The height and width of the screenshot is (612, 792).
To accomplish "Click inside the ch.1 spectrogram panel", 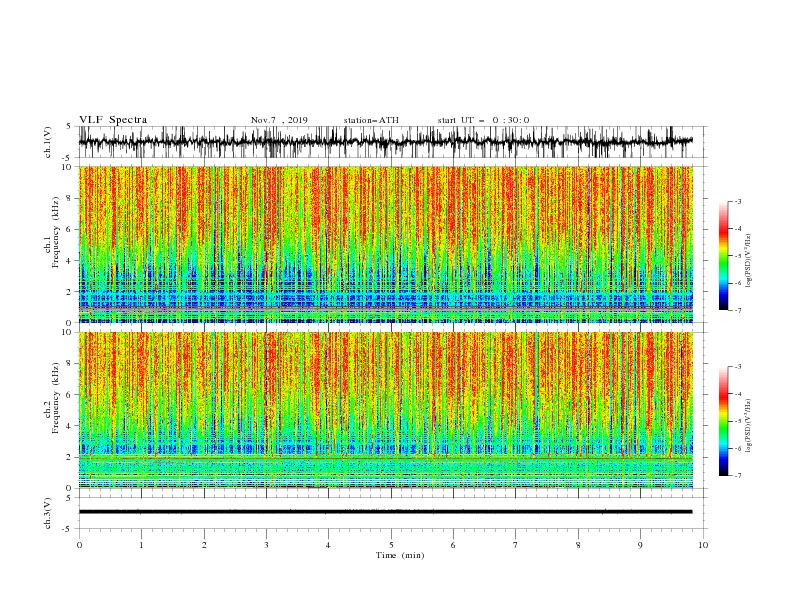I will pos(385,244).
